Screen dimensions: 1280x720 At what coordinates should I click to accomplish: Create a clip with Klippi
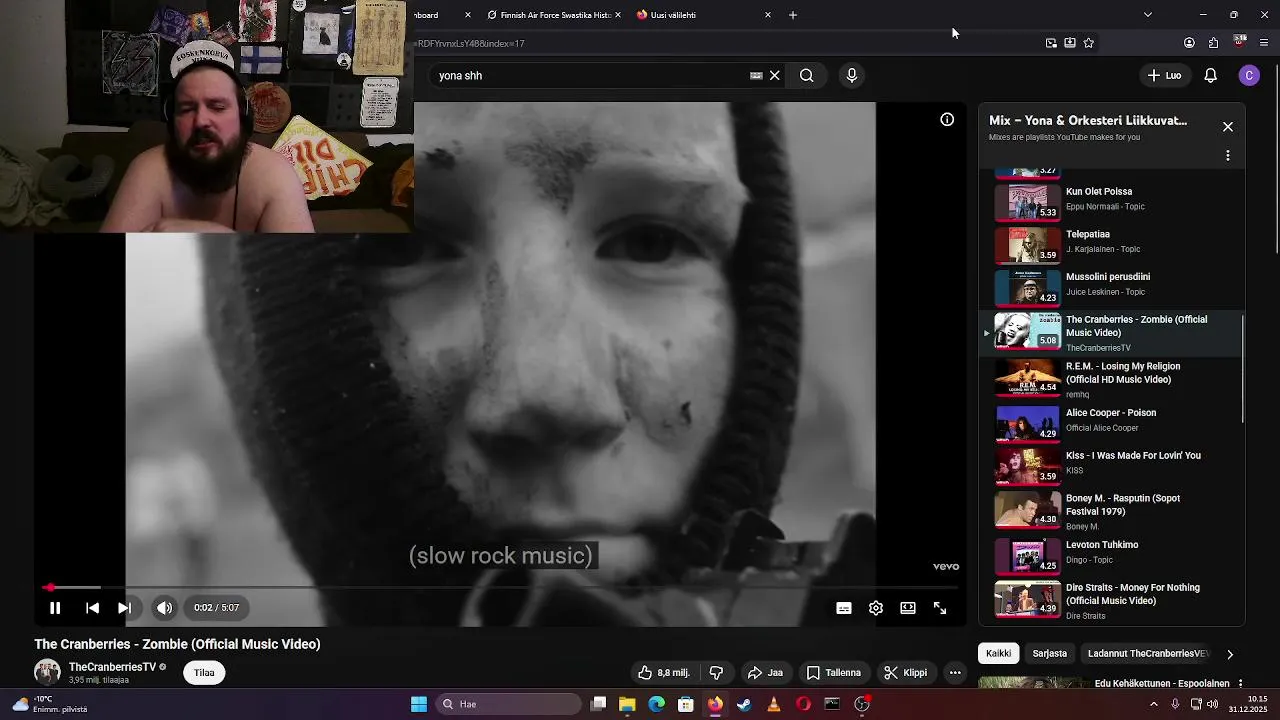tap(906, 673)
